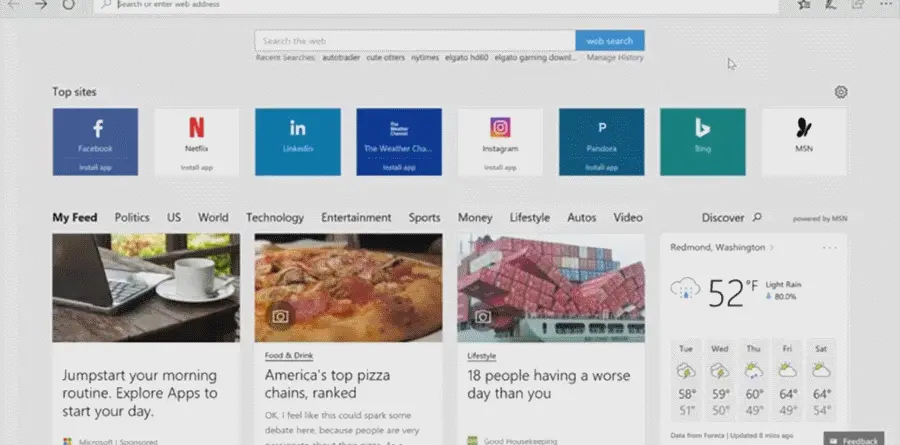
Task: Click the Search the web input field
Action: pos(415,41)
